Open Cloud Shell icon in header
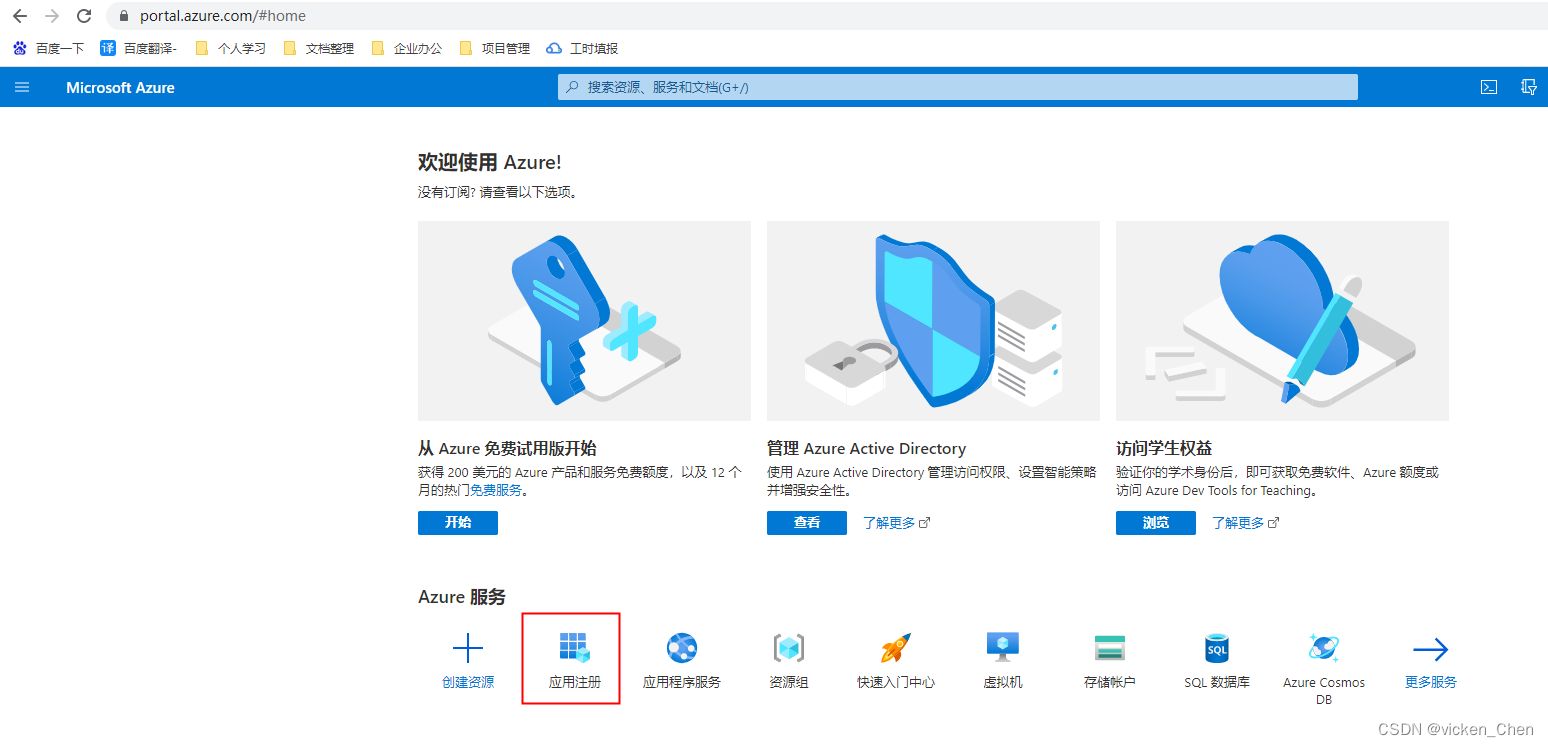1548x747 pixels. point(1489,87)
